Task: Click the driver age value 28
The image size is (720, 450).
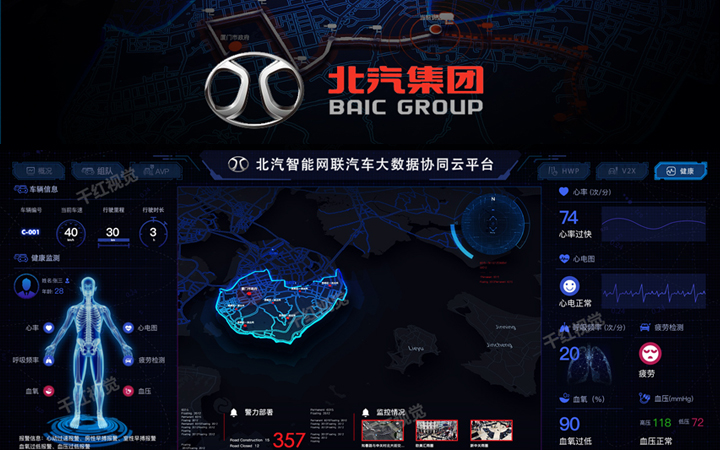Action: (59, 291)
